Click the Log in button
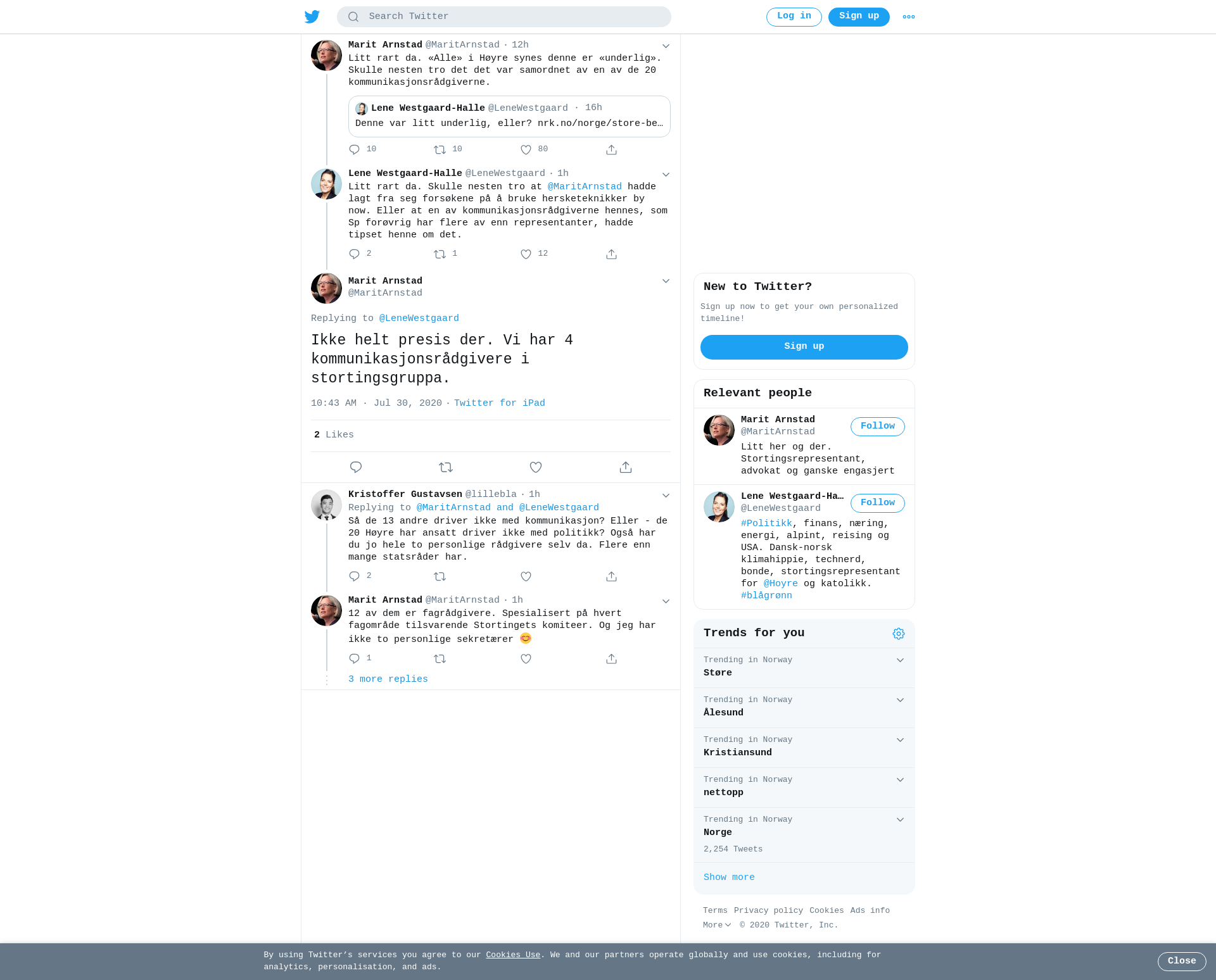 (794, 17)
